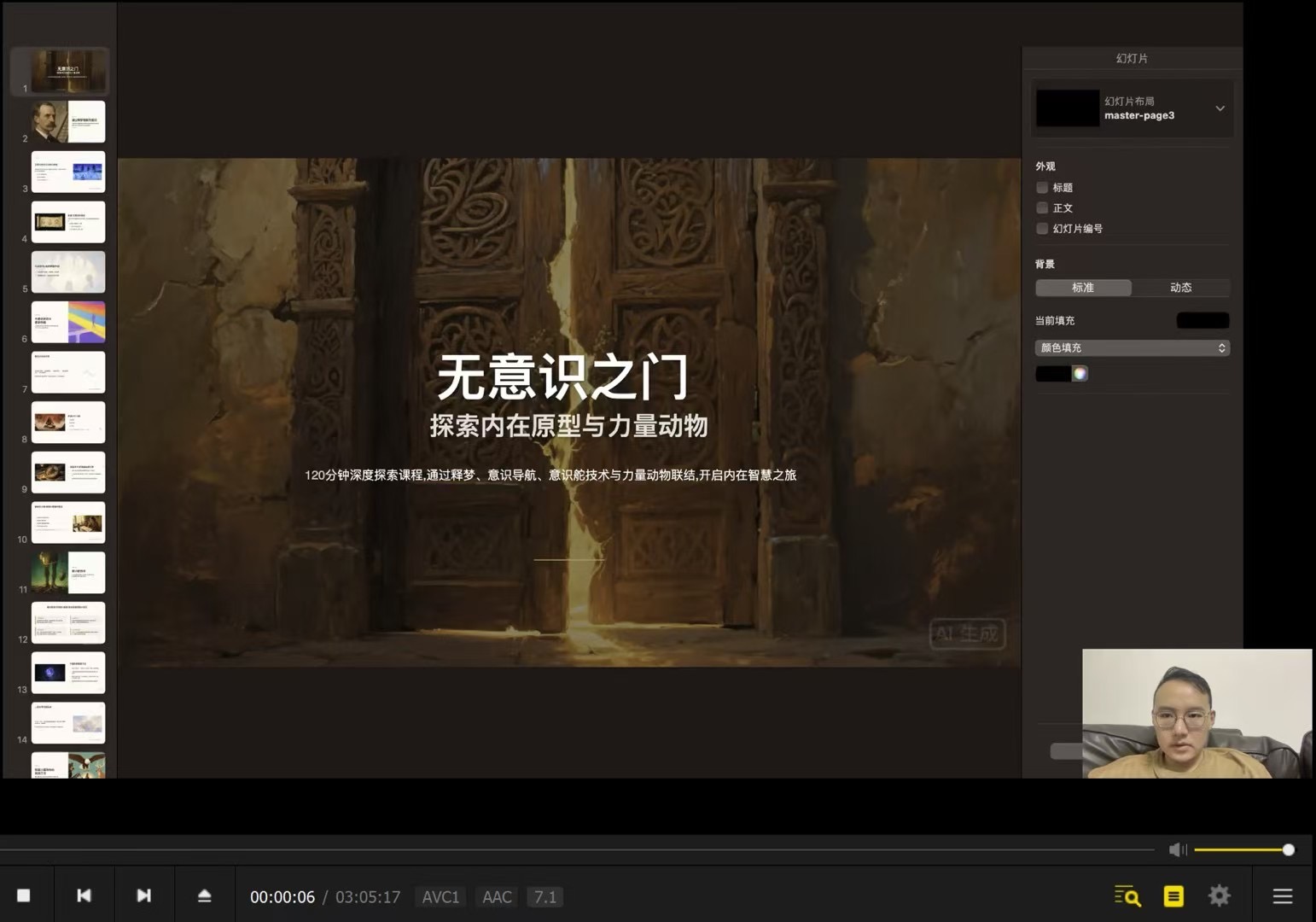Mute audio with the speaker icon
The height and width of the screenshot is (922, 1316).
(1178, 849)
